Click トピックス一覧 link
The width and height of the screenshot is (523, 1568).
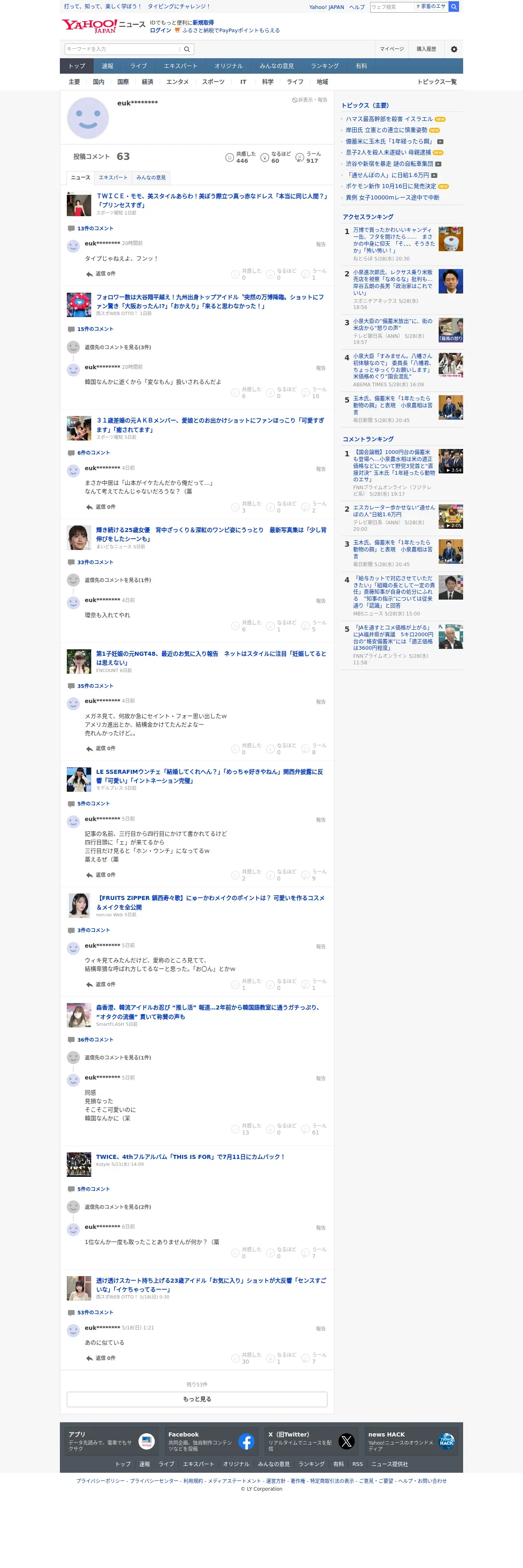[437, 82]
